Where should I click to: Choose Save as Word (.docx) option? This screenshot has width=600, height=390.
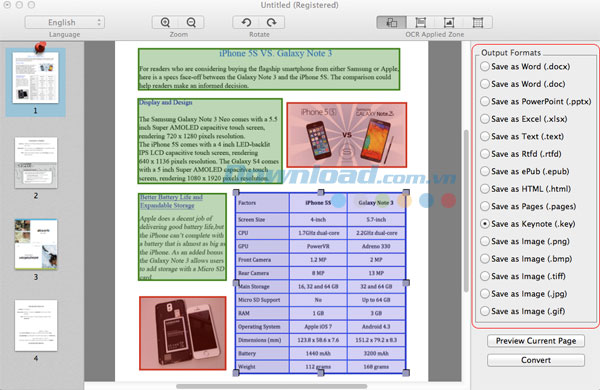525,67
